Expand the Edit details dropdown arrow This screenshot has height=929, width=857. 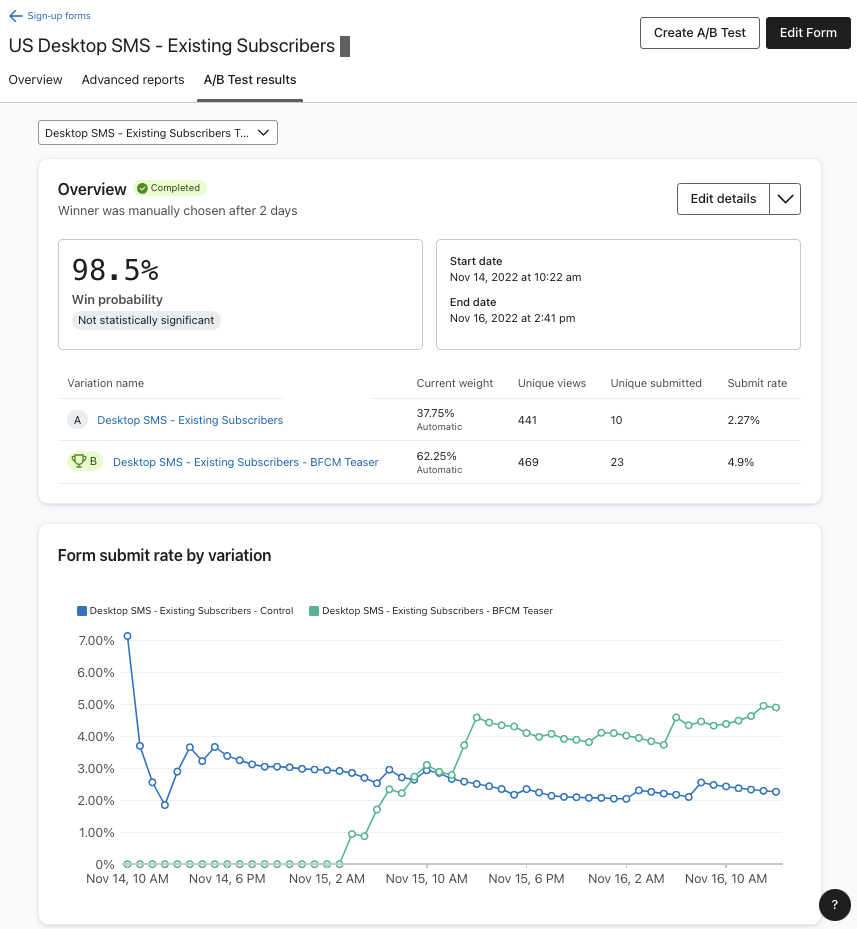tap(785, 199)
